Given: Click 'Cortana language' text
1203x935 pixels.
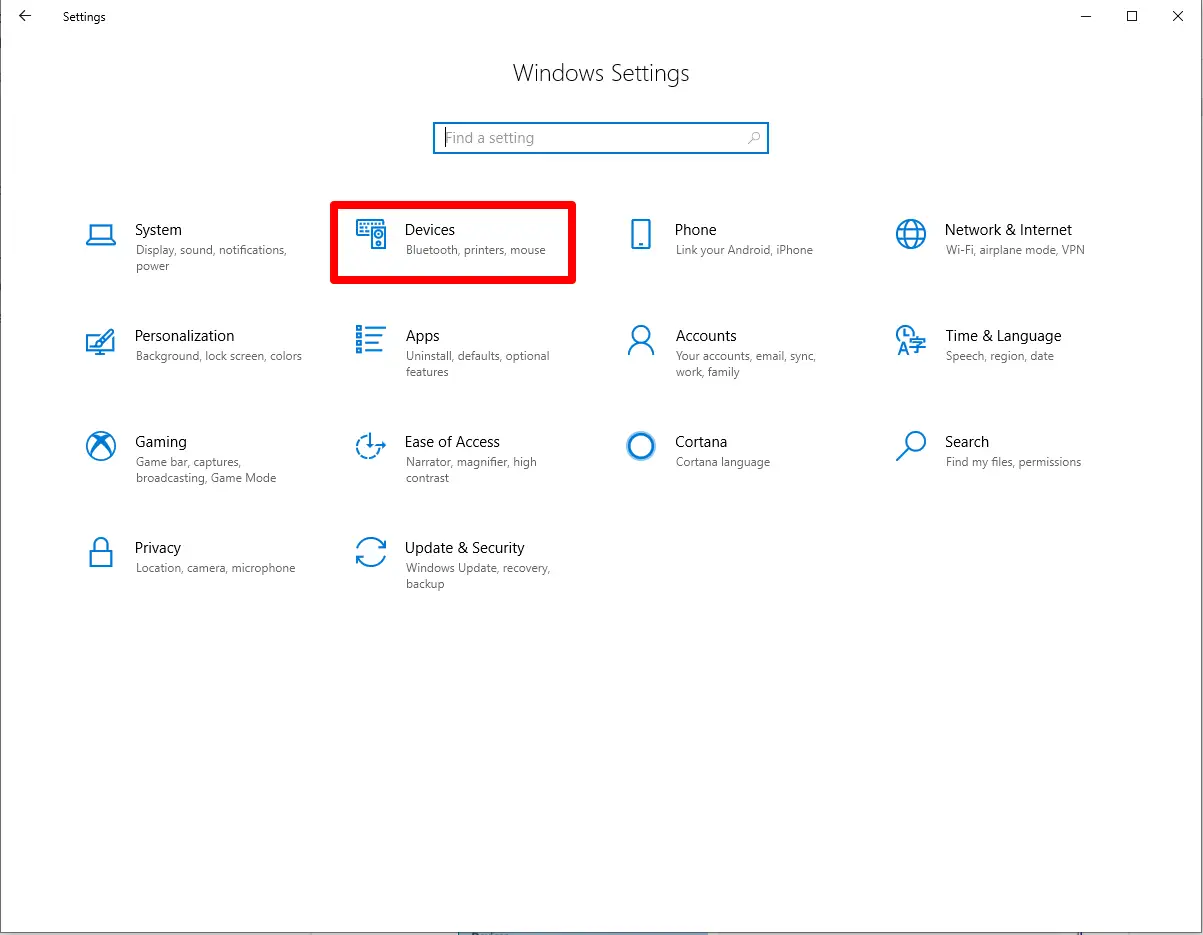Looking at the screenshot, I should click(723, 462).
